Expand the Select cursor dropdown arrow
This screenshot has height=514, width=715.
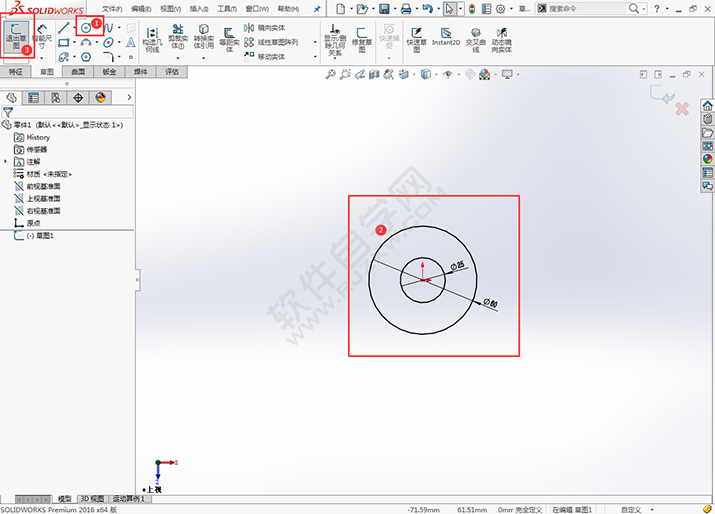point(461,9)
